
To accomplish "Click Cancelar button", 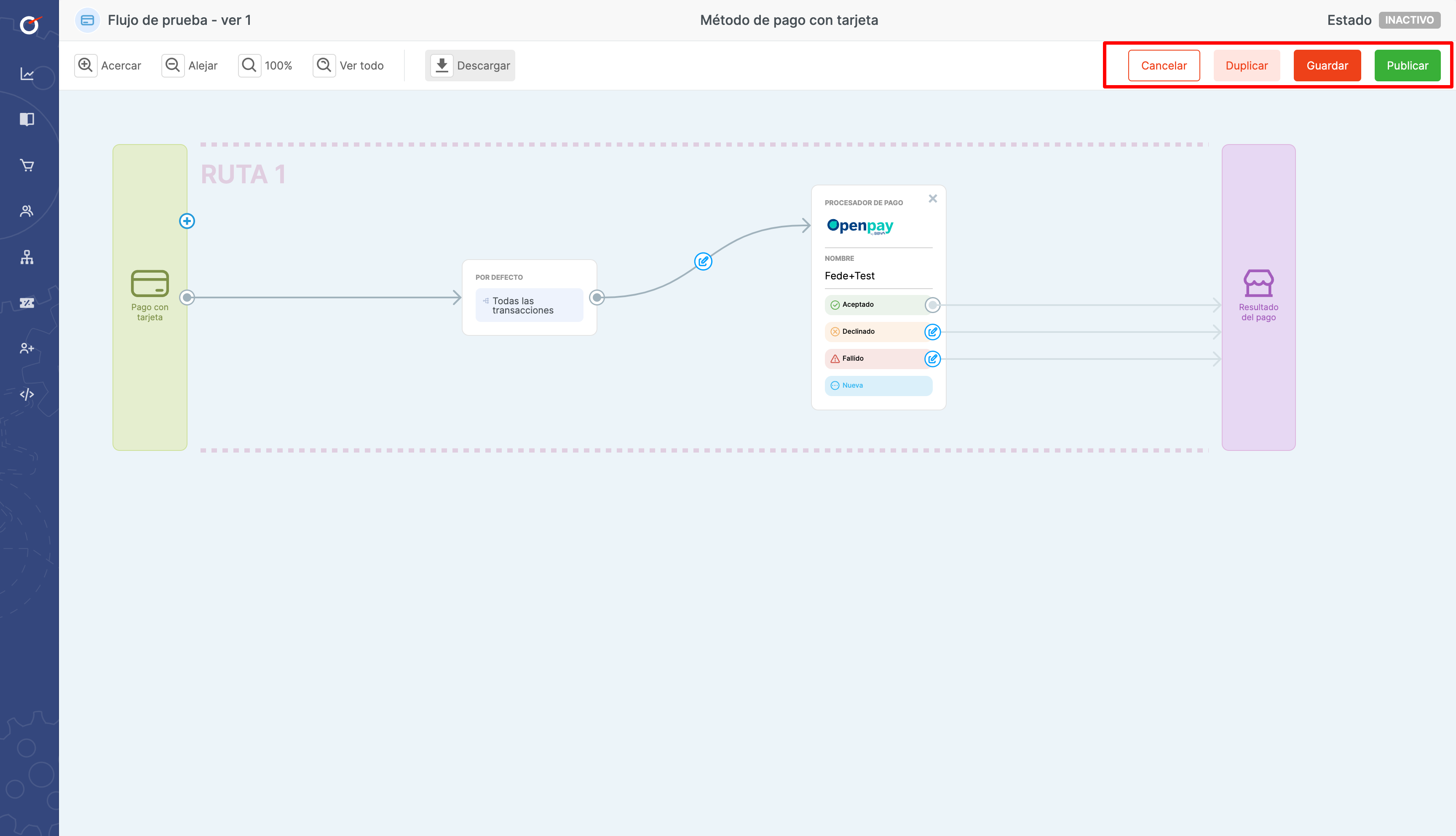I will 1164,65.
